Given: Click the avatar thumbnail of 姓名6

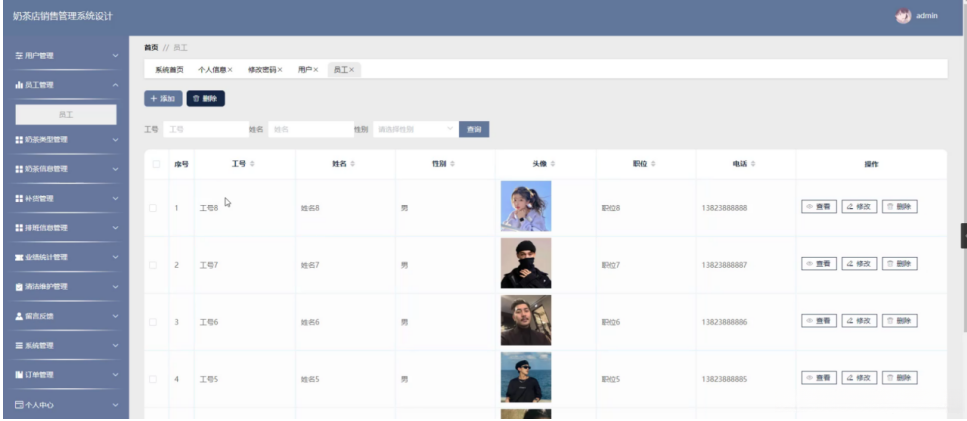Looking at the screenshot, I should point(526,320).
